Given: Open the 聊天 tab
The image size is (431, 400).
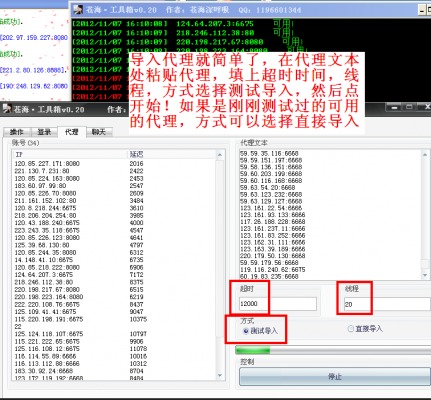Looking at the screenshot, I should tap(99, 132).
